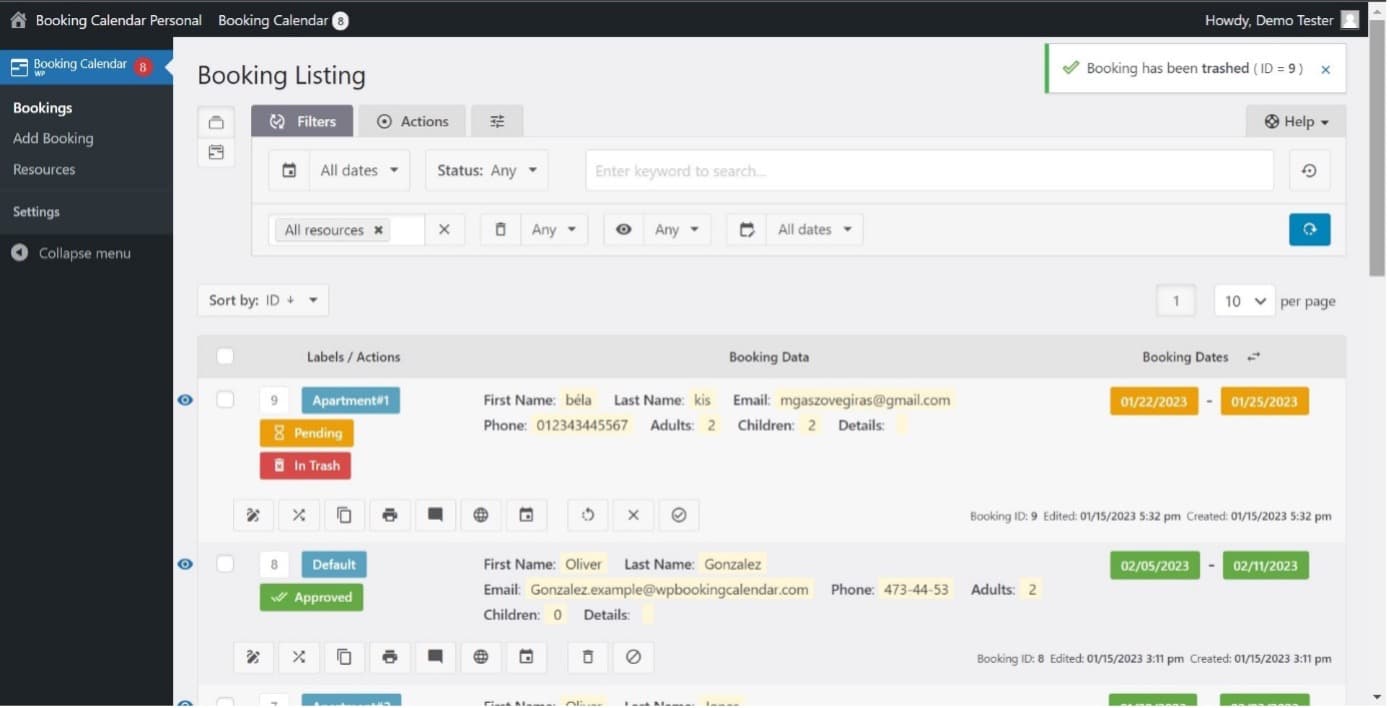This screenshot has width=1390, height=708.
Task: Open the Sort by ID dropdown
Action: [x=263, y=300]
